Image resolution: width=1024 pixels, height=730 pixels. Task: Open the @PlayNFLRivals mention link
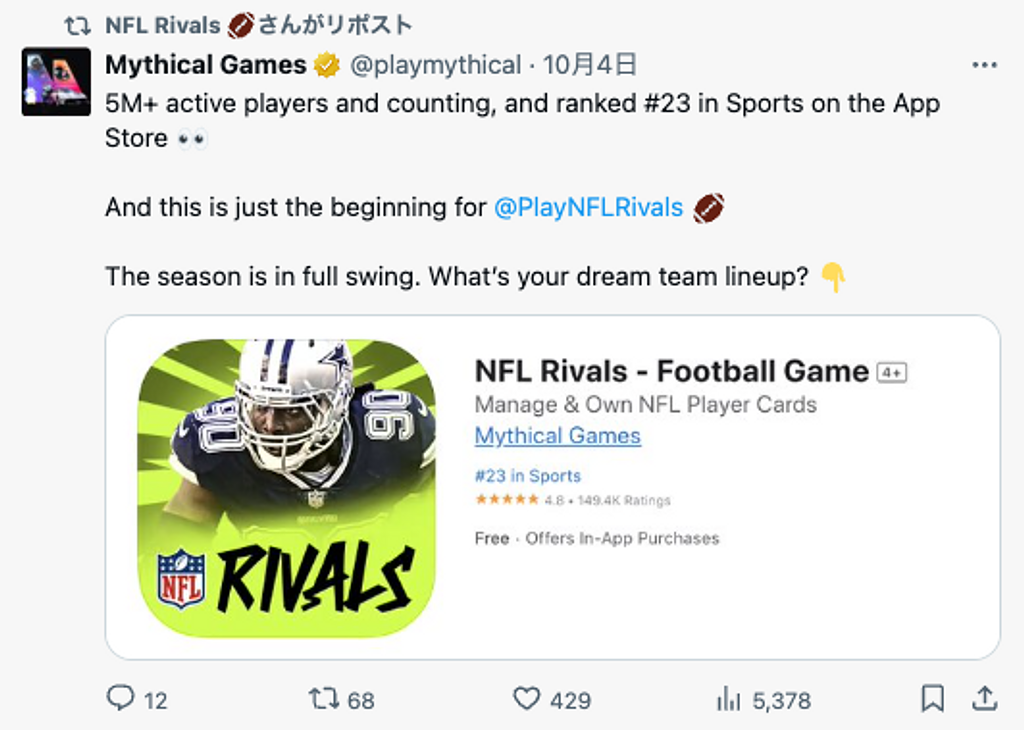click(x=588, y=208)
